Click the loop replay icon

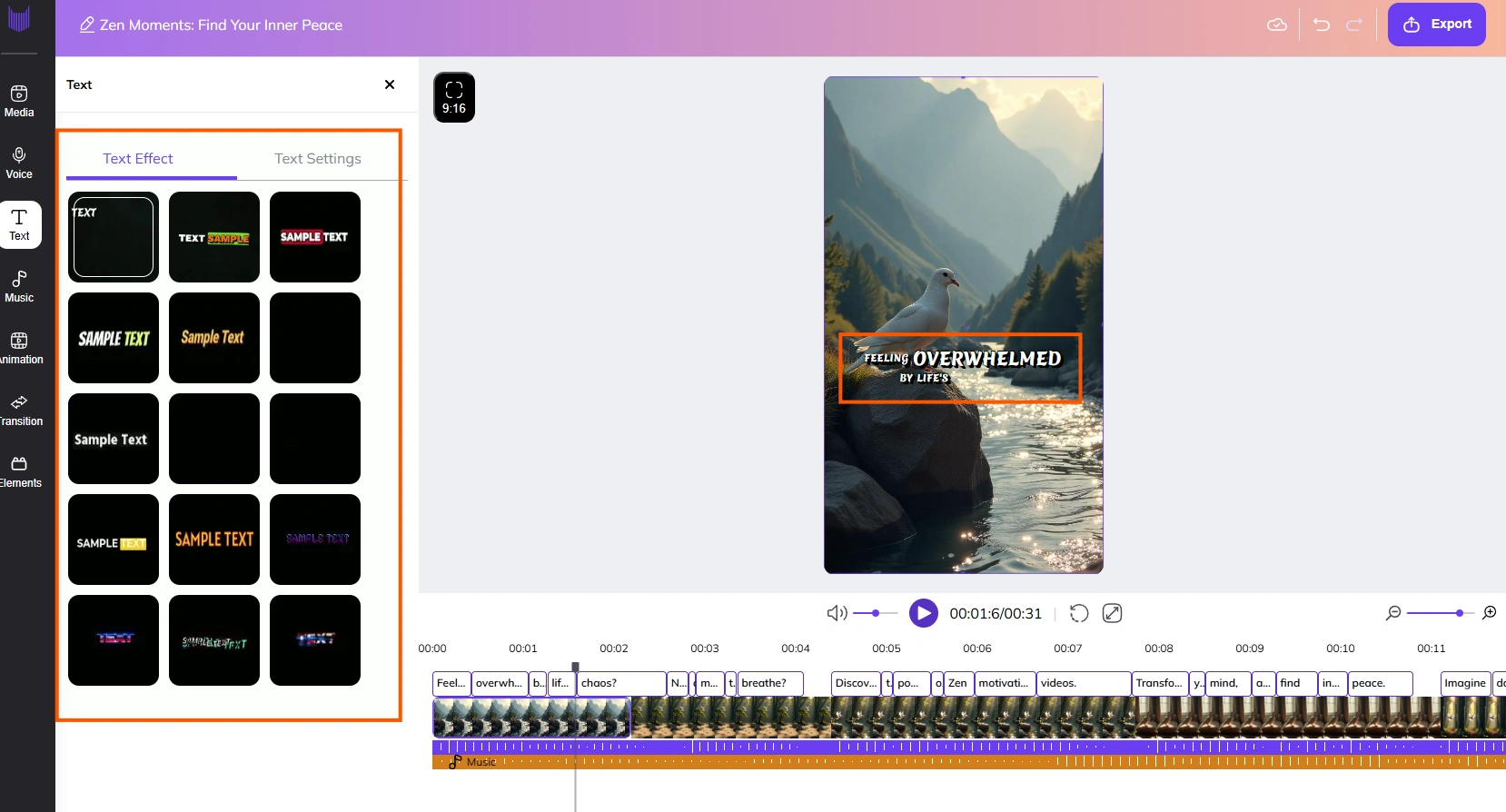(x=1079, y=613)
